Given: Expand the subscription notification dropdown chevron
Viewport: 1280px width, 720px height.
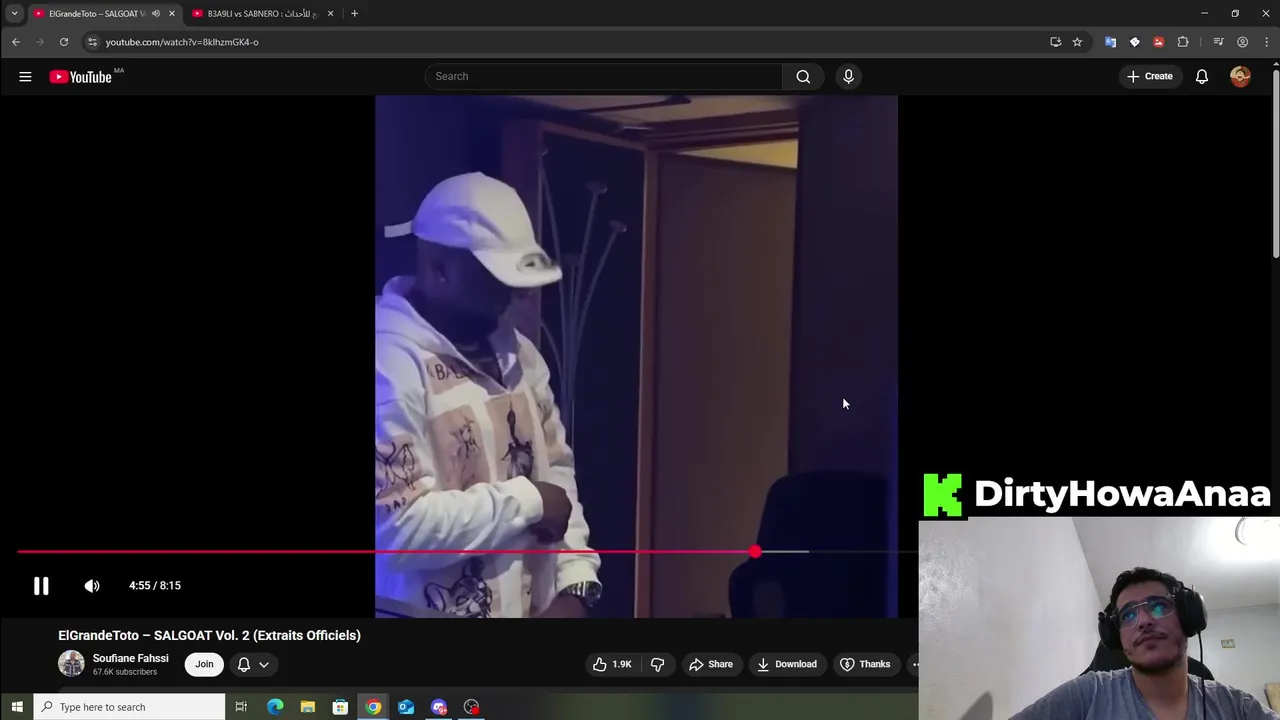Looking at the screenshot, I should [x=264, y=664].
